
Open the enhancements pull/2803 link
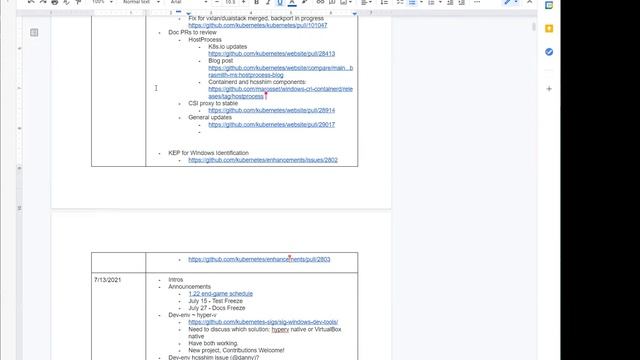point(259,259)
